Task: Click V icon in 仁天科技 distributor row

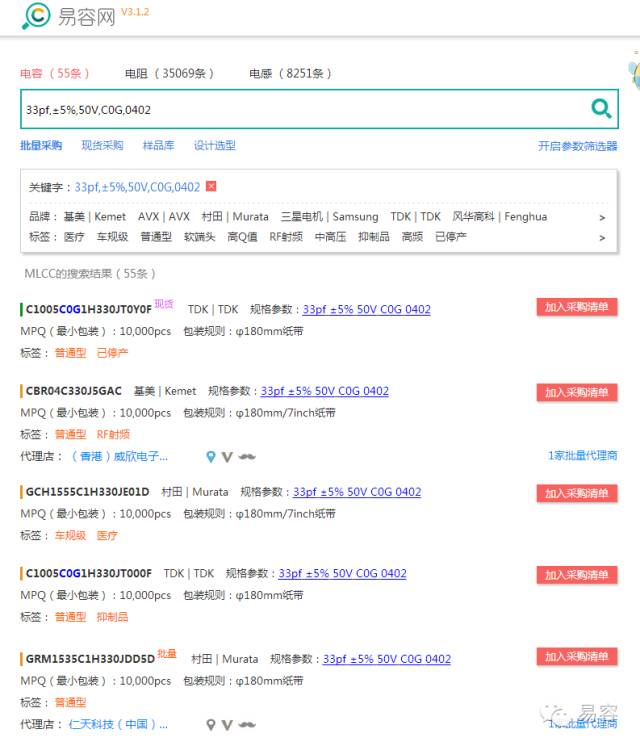Action: coord(227,725)
